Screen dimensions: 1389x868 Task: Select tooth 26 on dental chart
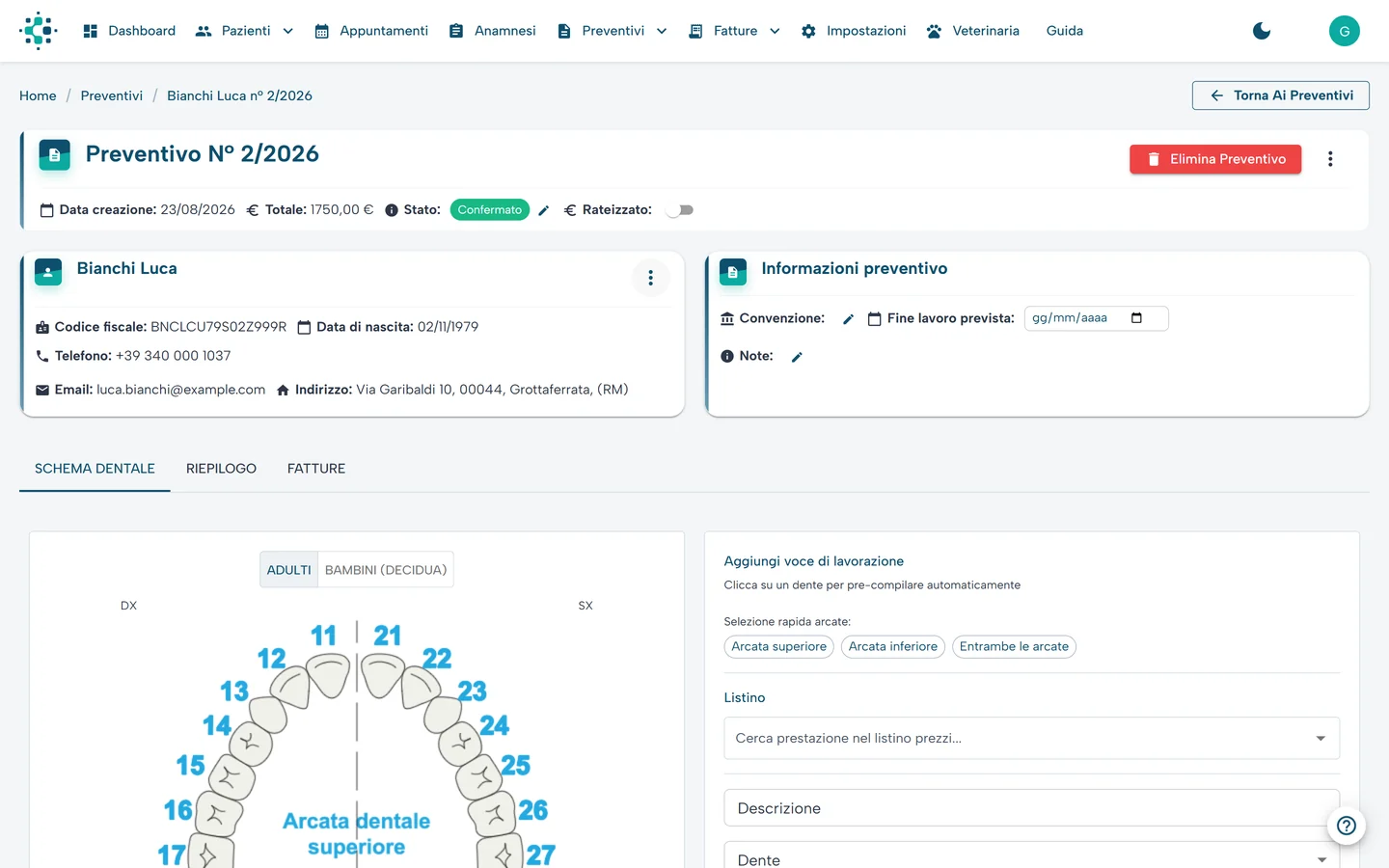(494, 814)
